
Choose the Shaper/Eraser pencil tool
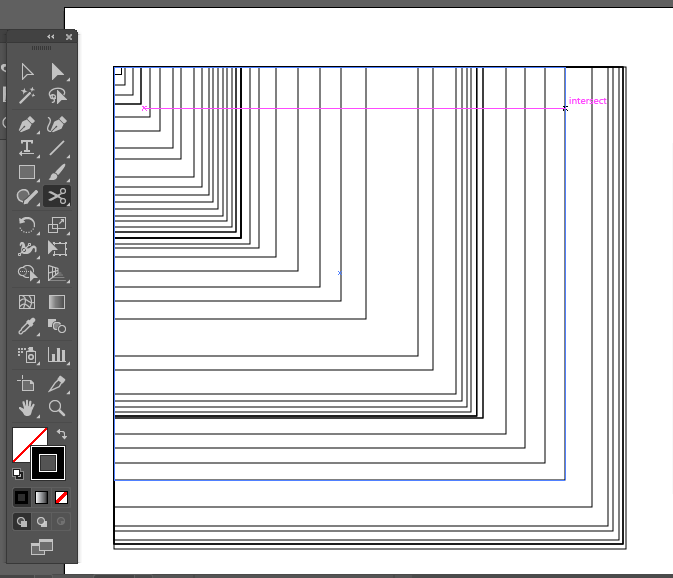(27, 197)
